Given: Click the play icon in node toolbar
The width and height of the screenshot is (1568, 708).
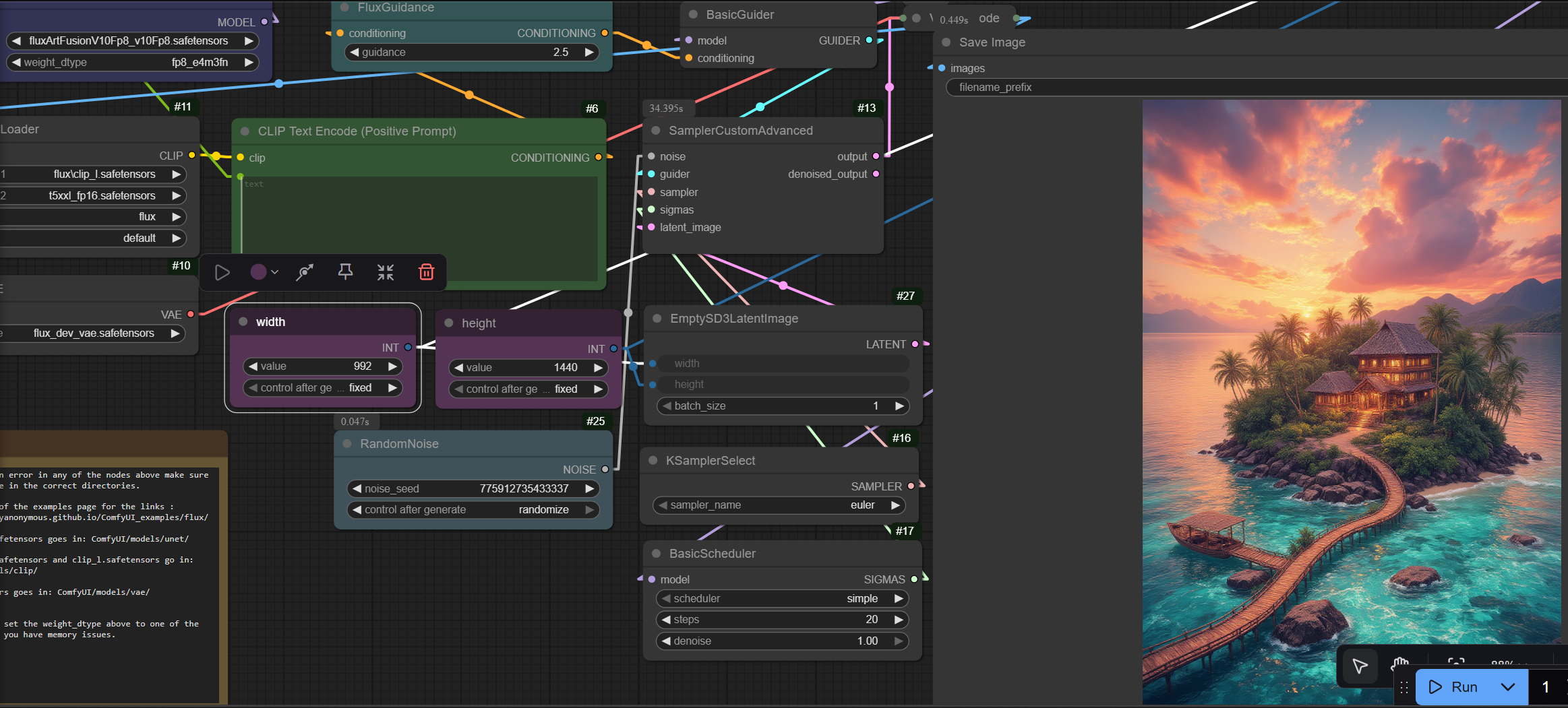Looking at the screenshot, I should [222, 272].
